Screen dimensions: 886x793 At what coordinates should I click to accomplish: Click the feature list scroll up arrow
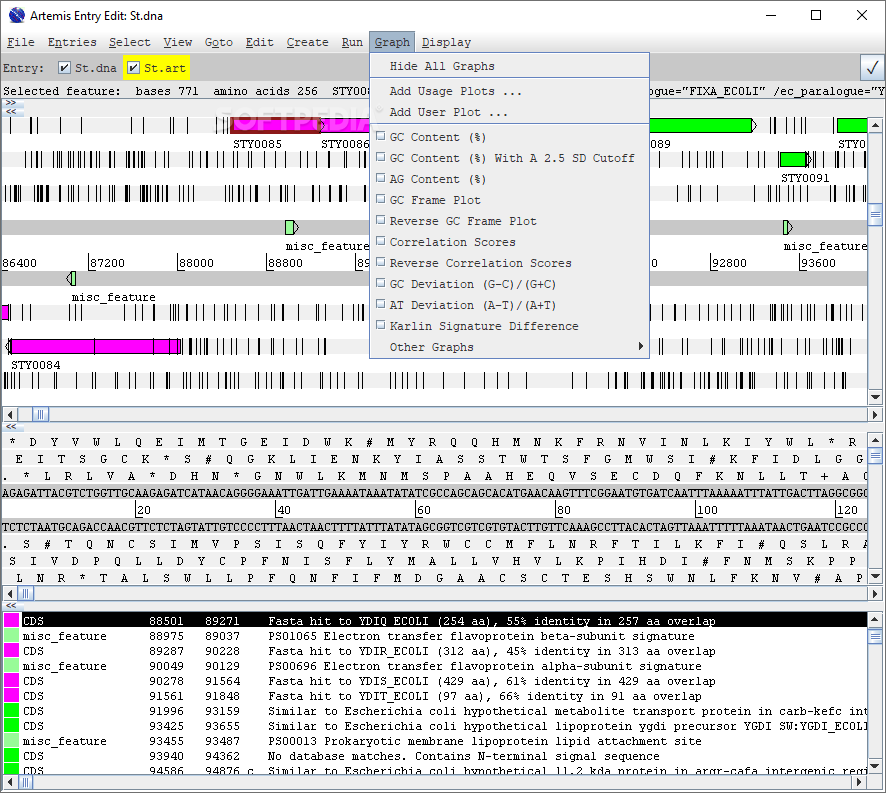875,619
